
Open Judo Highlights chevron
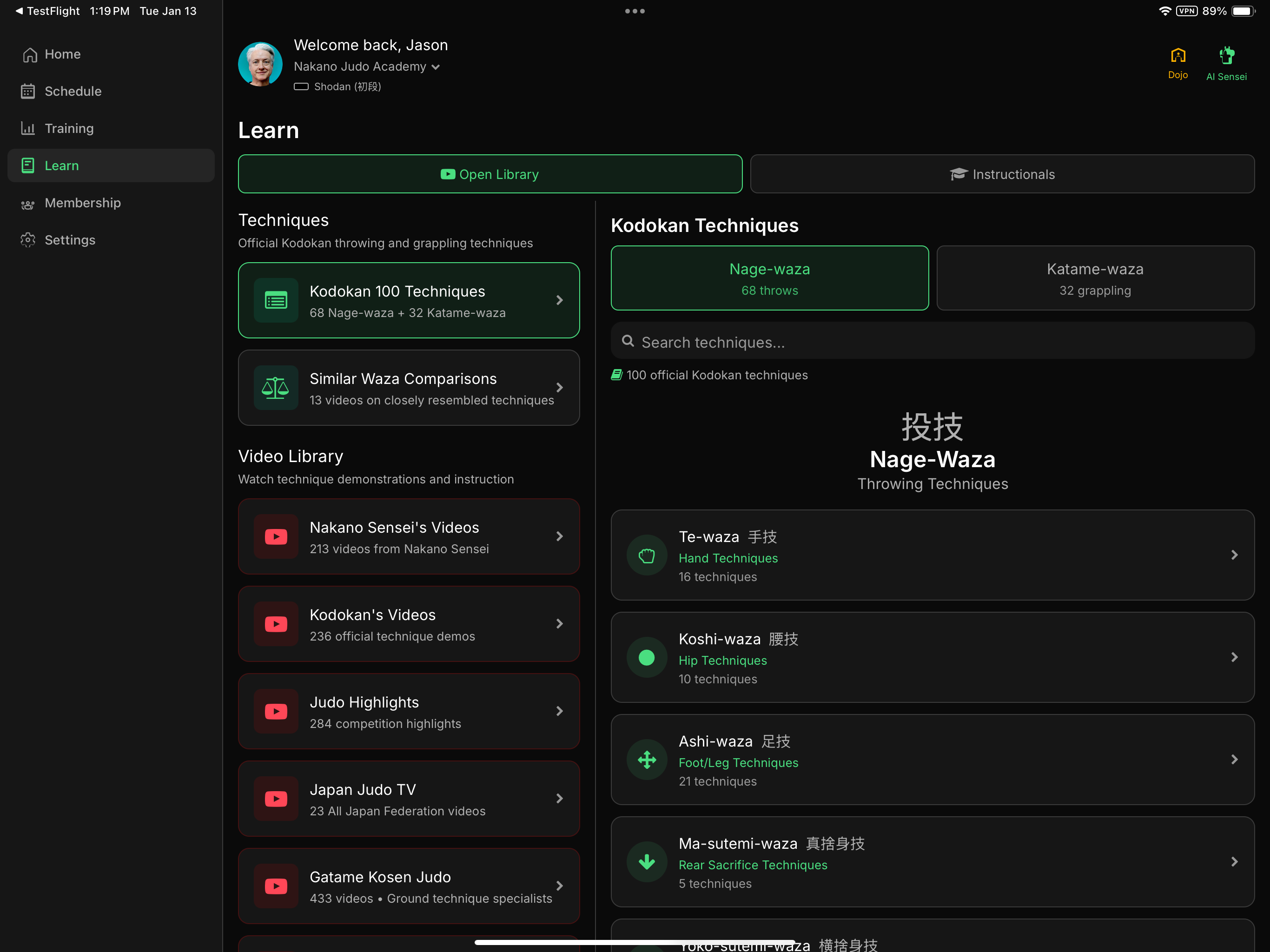(559, 711)
